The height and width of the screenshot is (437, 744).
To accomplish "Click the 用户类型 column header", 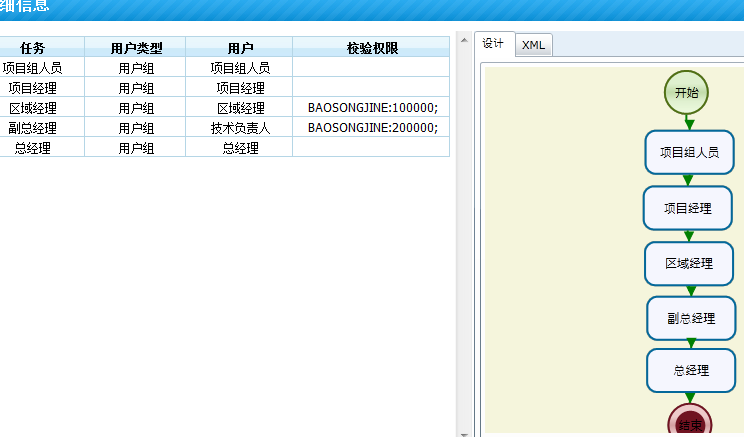I will click(x=136, y=48).
